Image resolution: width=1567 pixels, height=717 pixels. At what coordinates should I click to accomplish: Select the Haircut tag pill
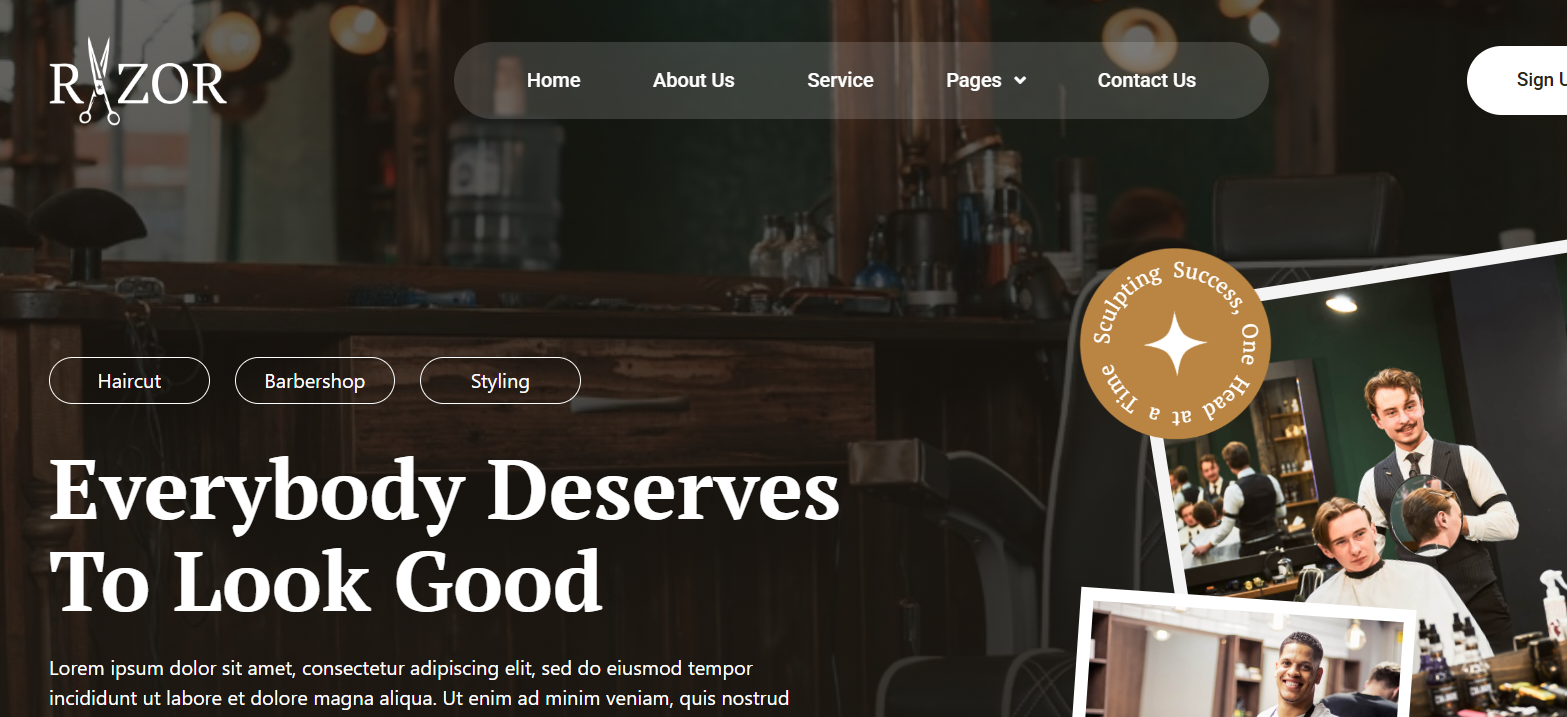pyautogui.click(x=129, y=381)
